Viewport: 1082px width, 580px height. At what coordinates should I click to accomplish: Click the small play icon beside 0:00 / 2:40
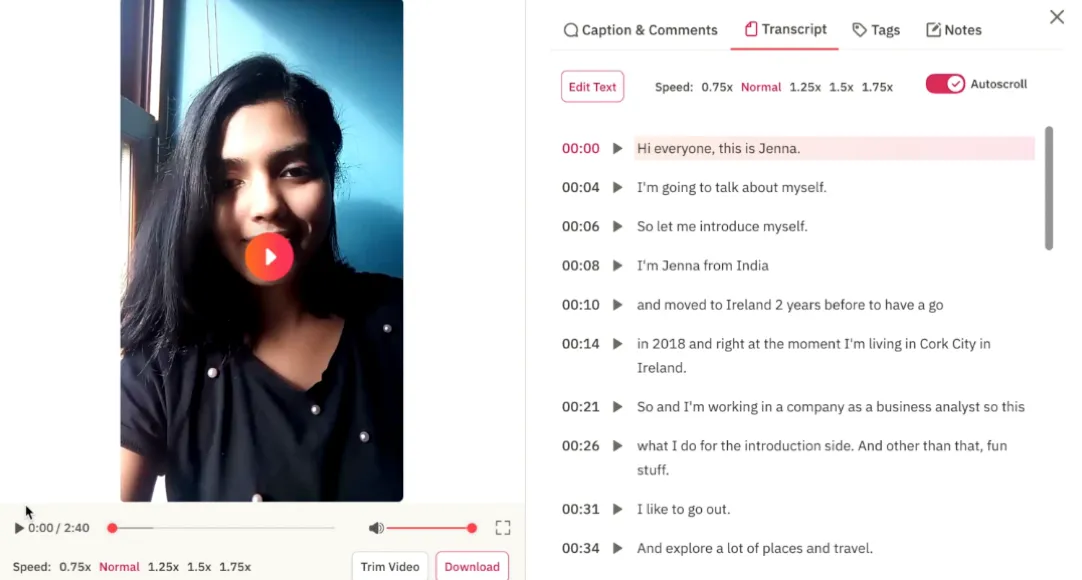(x=19, y=528)
